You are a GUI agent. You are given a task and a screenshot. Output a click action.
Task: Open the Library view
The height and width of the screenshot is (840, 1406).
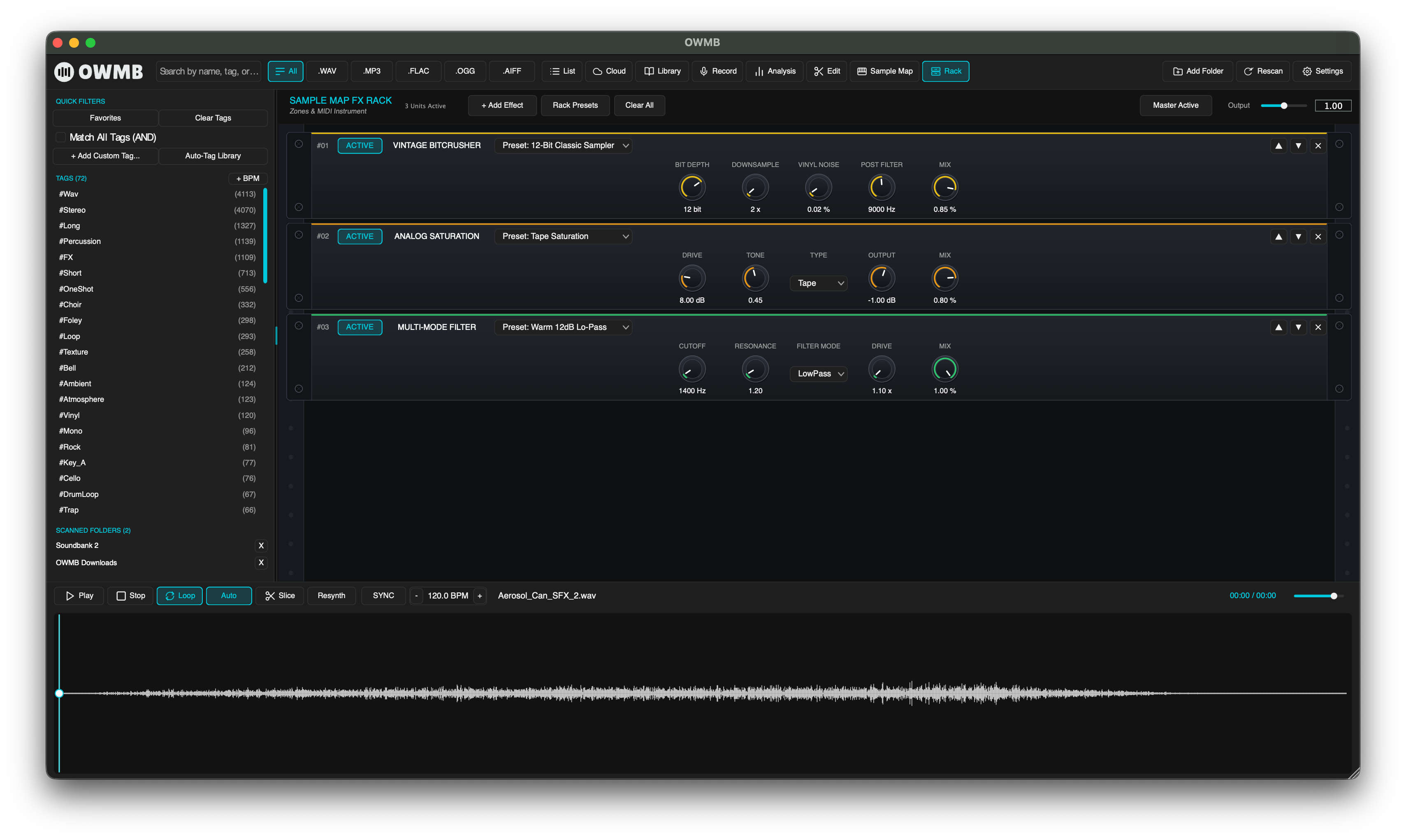tap(662, 71)
